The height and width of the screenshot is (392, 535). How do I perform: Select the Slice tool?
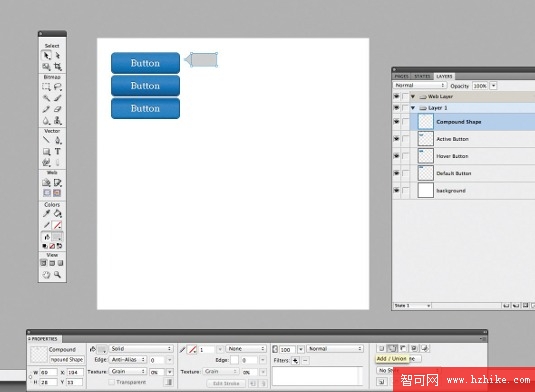coord(58,183)
